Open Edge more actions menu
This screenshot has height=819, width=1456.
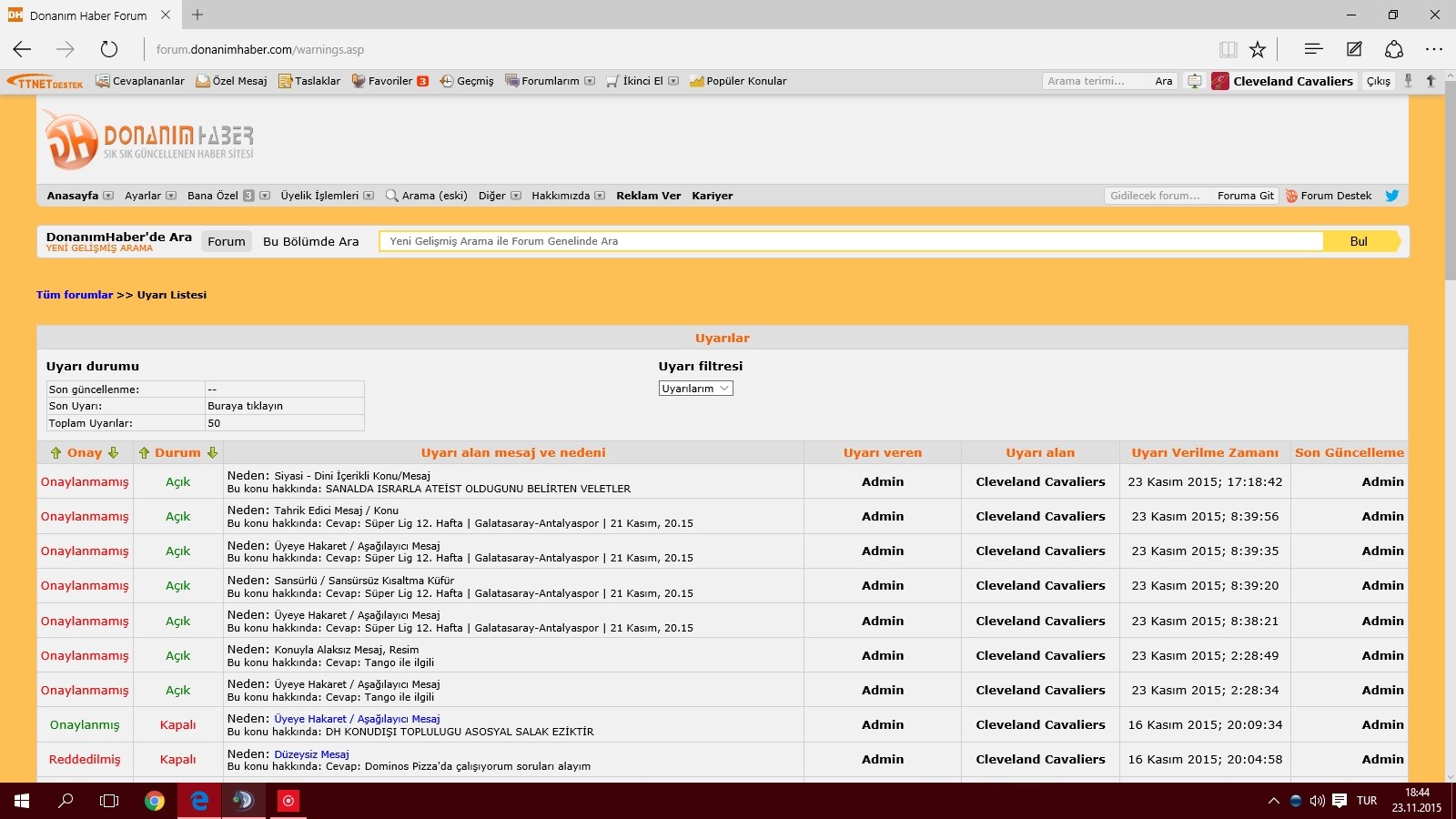click(x=1434, y=49)
